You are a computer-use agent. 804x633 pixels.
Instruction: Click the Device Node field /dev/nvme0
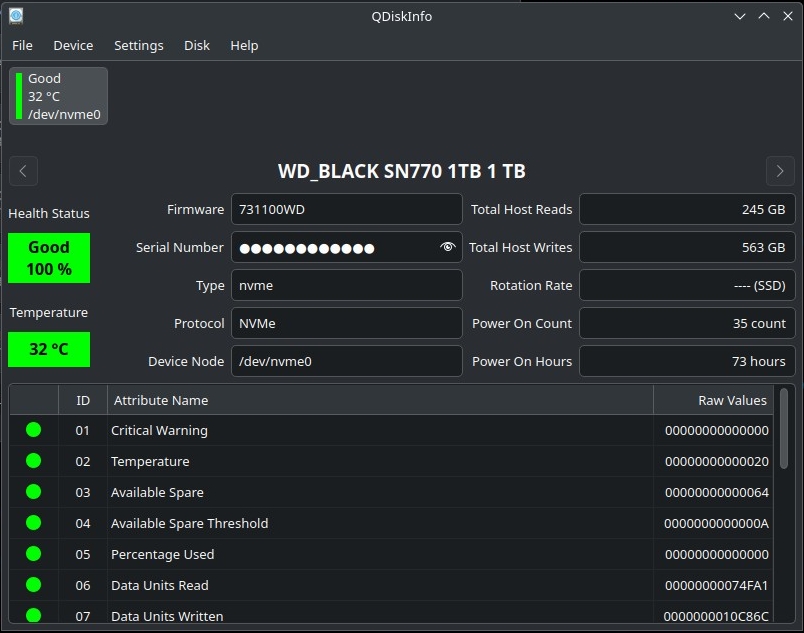tap(347, 361)
